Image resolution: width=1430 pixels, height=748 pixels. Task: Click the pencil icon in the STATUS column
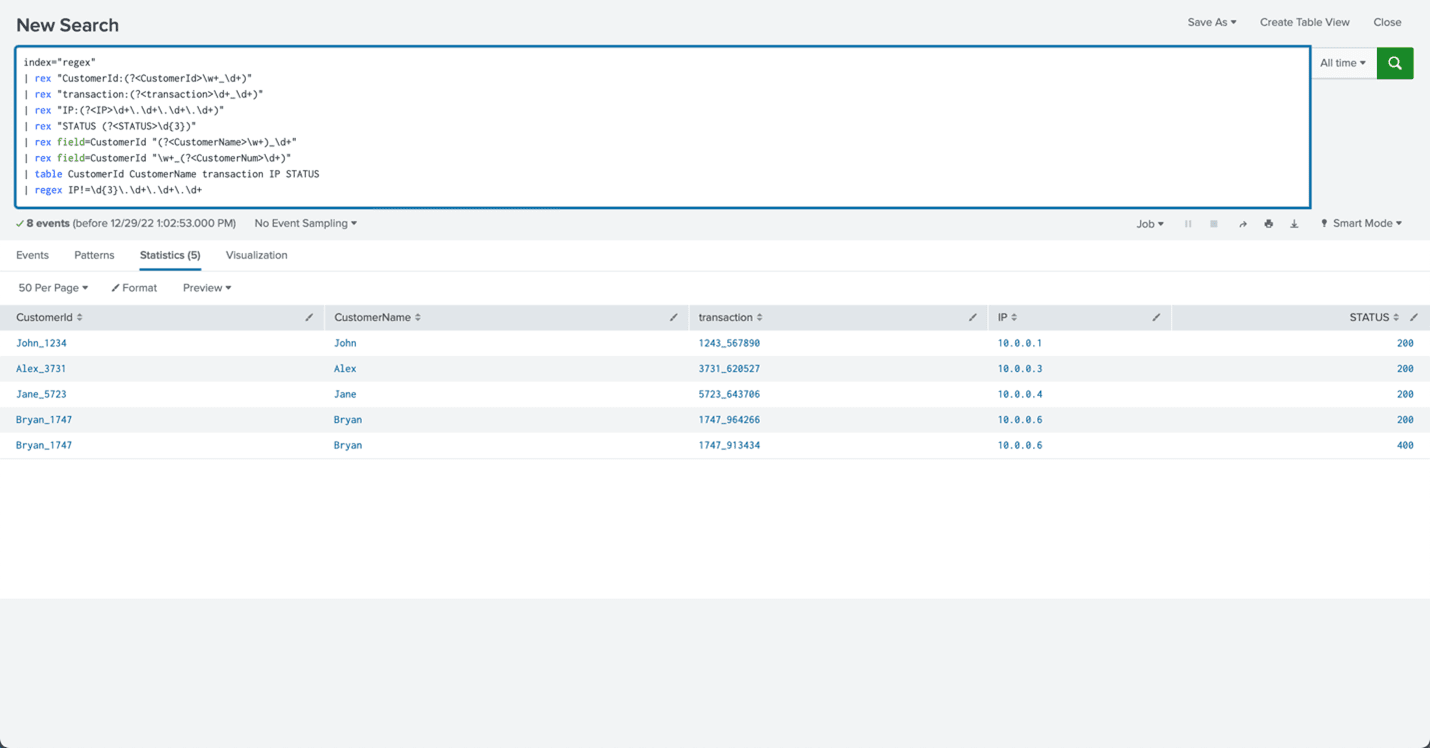1413,318
